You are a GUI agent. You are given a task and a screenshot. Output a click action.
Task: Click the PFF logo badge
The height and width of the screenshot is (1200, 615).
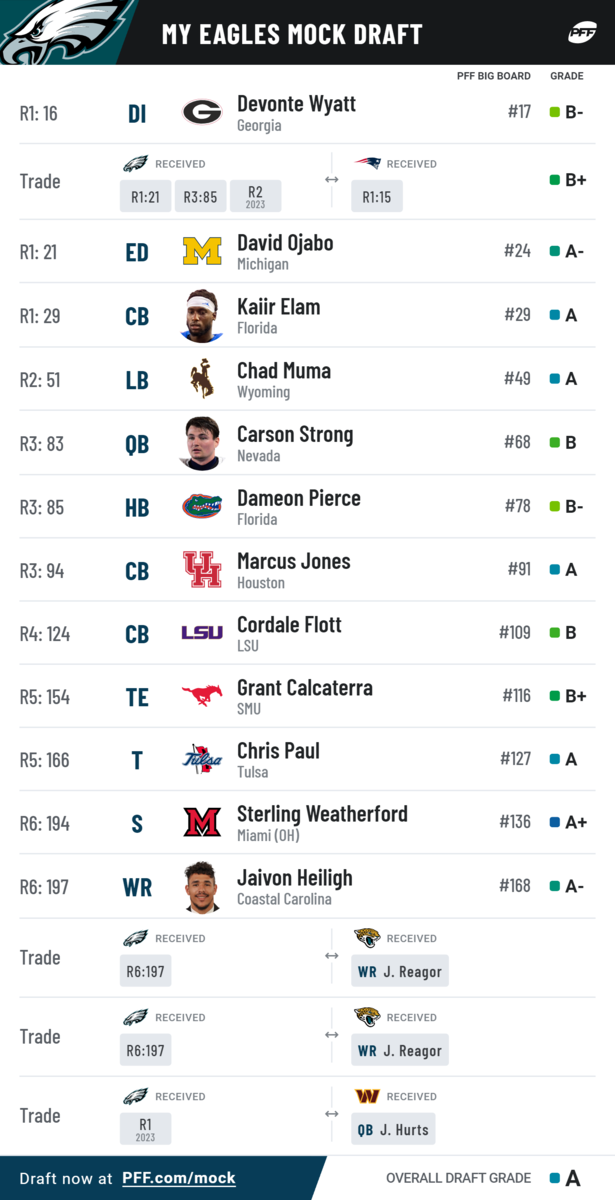tap(582, 33)
